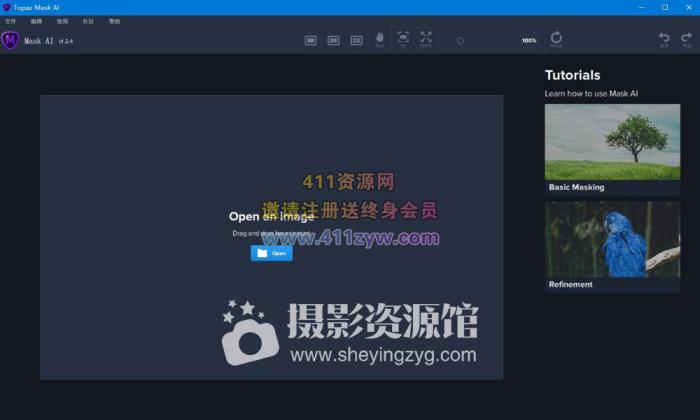700x420 pixels.
Task: Switch to the split view layout icon
Action: (x=333, y=40)
